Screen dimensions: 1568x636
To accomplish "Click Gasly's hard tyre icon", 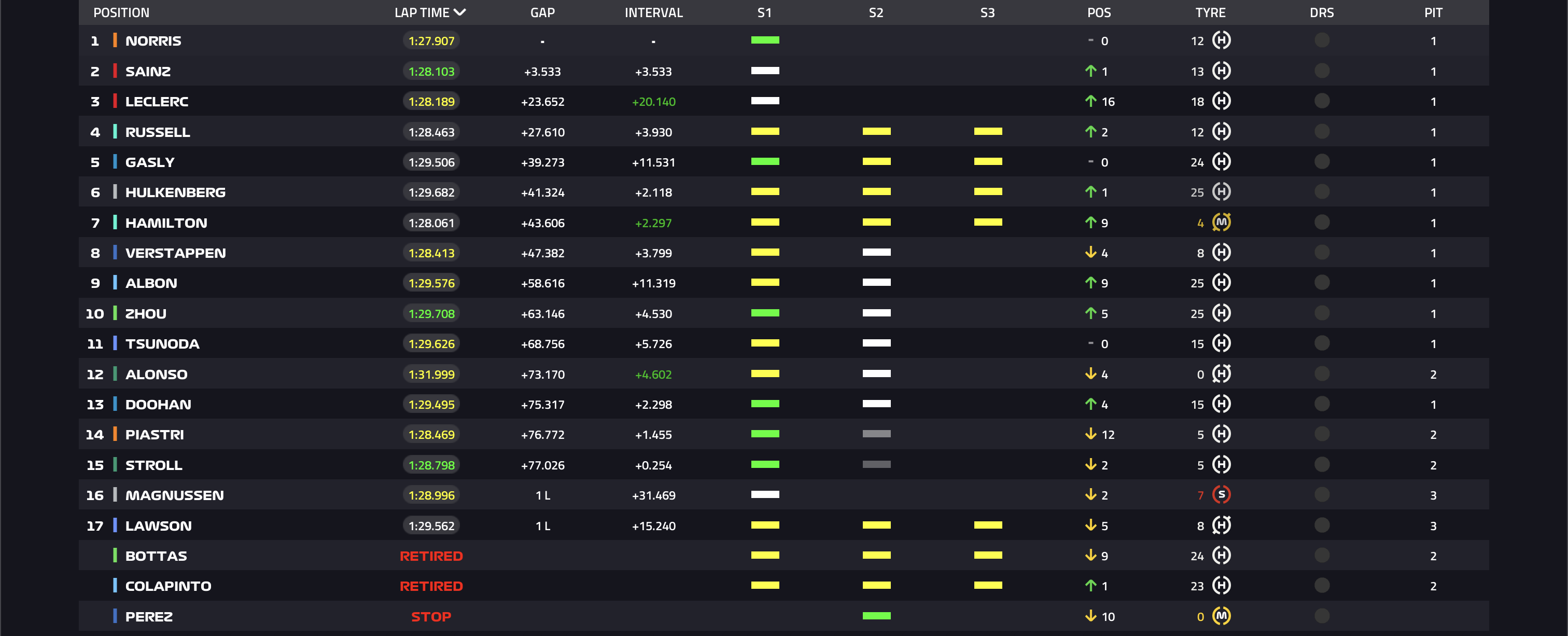I will (1221, 161).
